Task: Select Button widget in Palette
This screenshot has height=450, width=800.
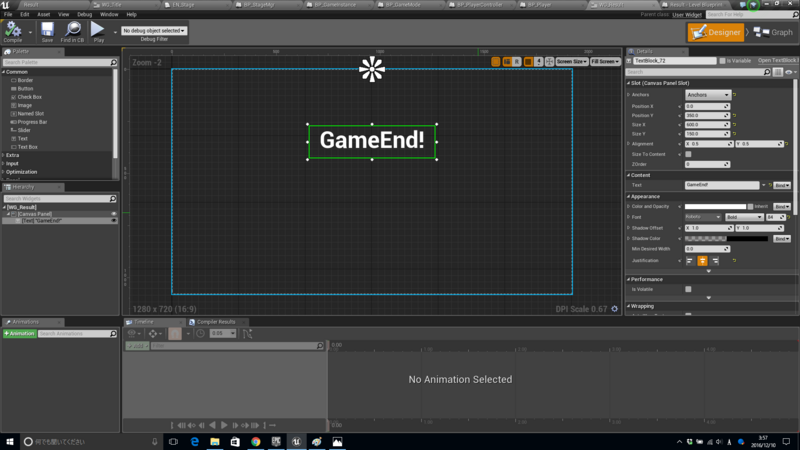Action: pyautogui.click(x=26, y=89)
